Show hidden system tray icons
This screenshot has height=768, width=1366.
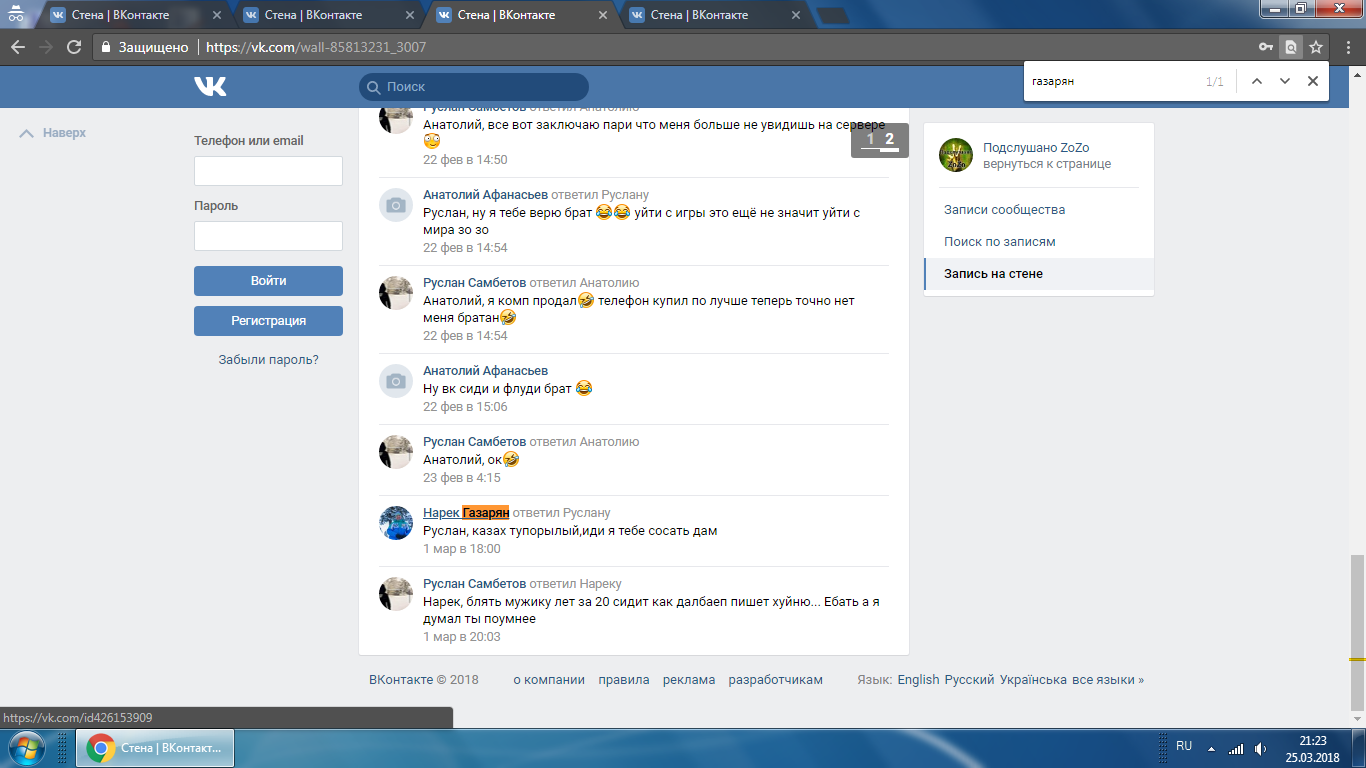[x=1211, y=748]
